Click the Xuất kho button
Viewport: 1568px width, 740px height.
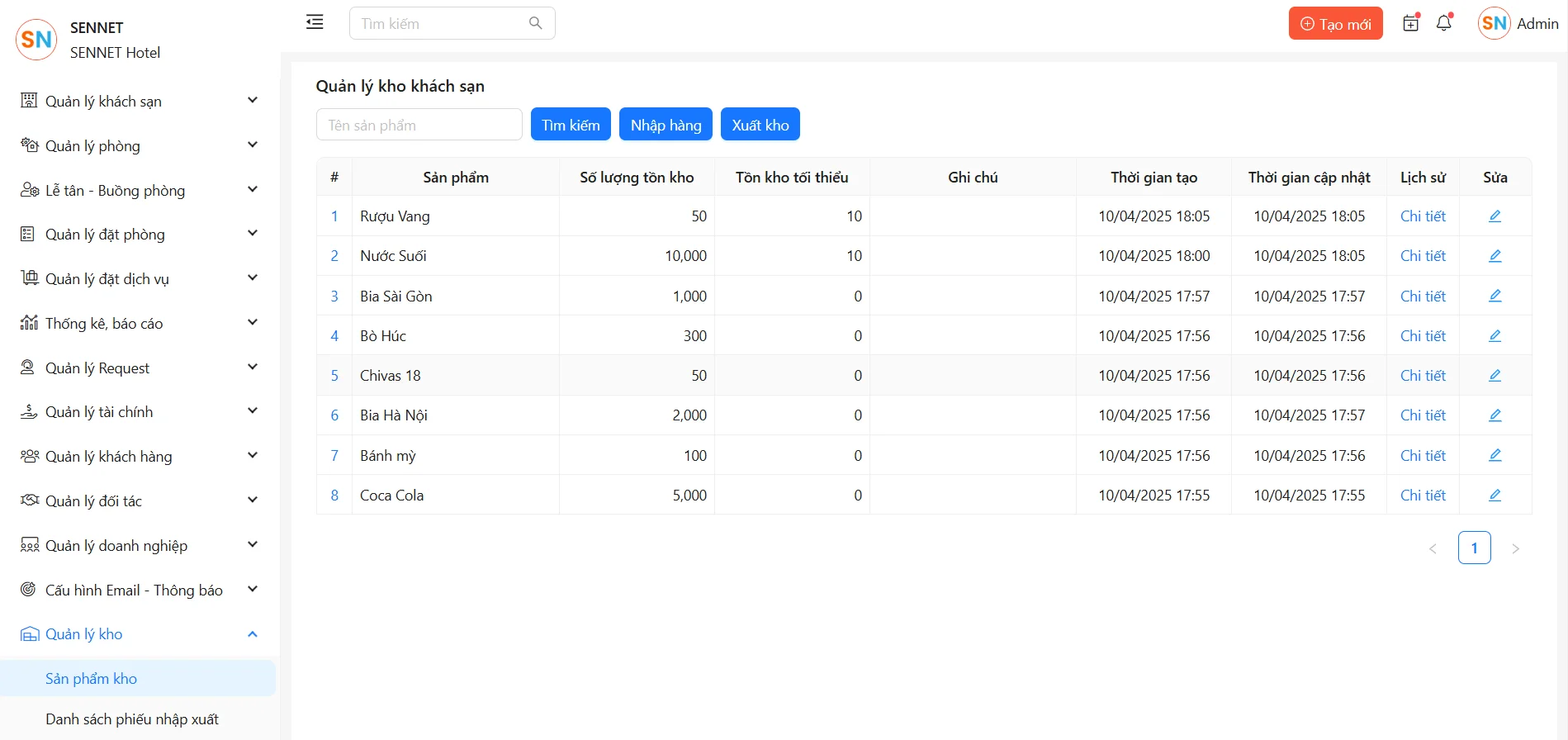click(760, 125)
